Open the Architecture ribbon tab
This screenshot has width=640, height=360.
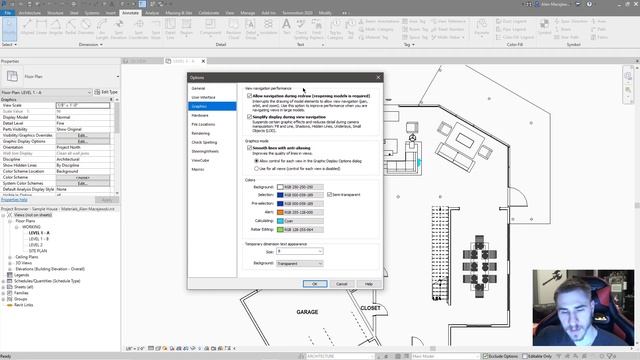click(29, 13)
